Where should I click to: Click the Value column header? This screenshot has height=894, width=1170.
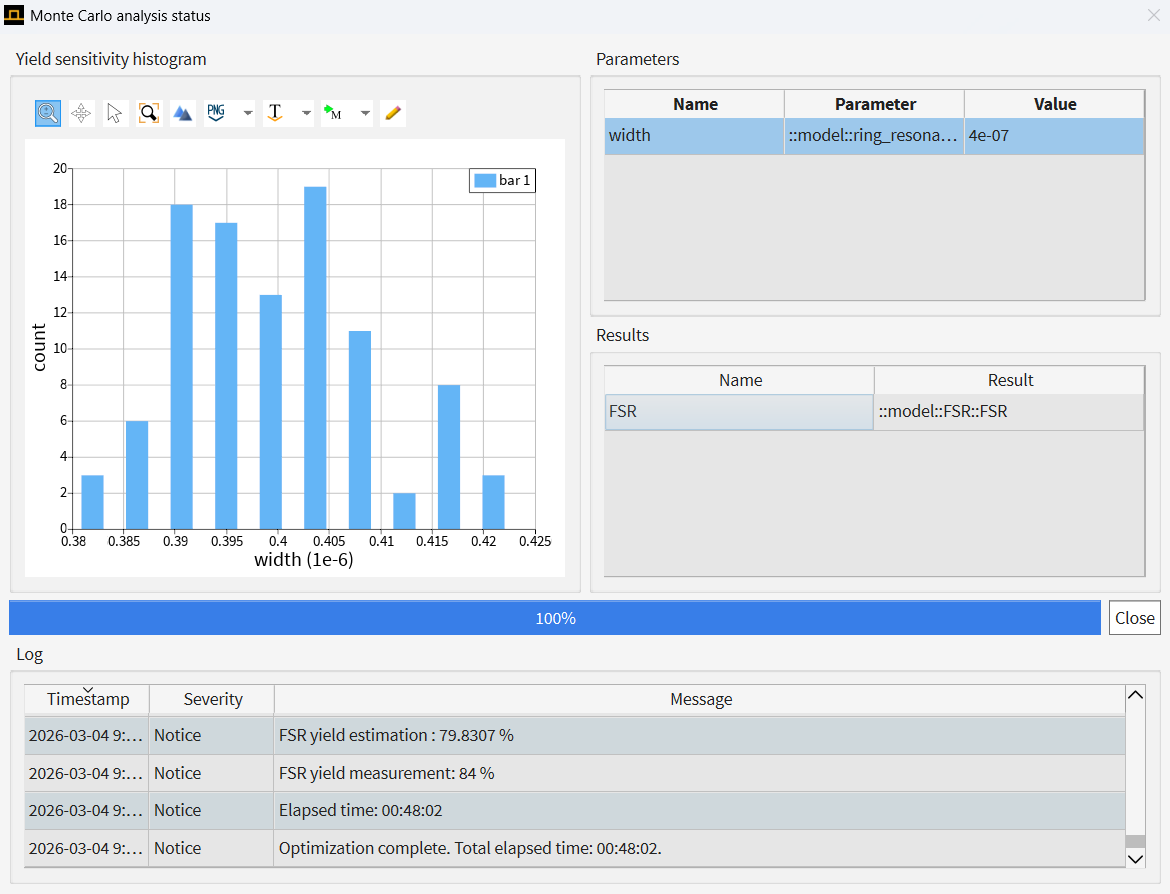1054,104
